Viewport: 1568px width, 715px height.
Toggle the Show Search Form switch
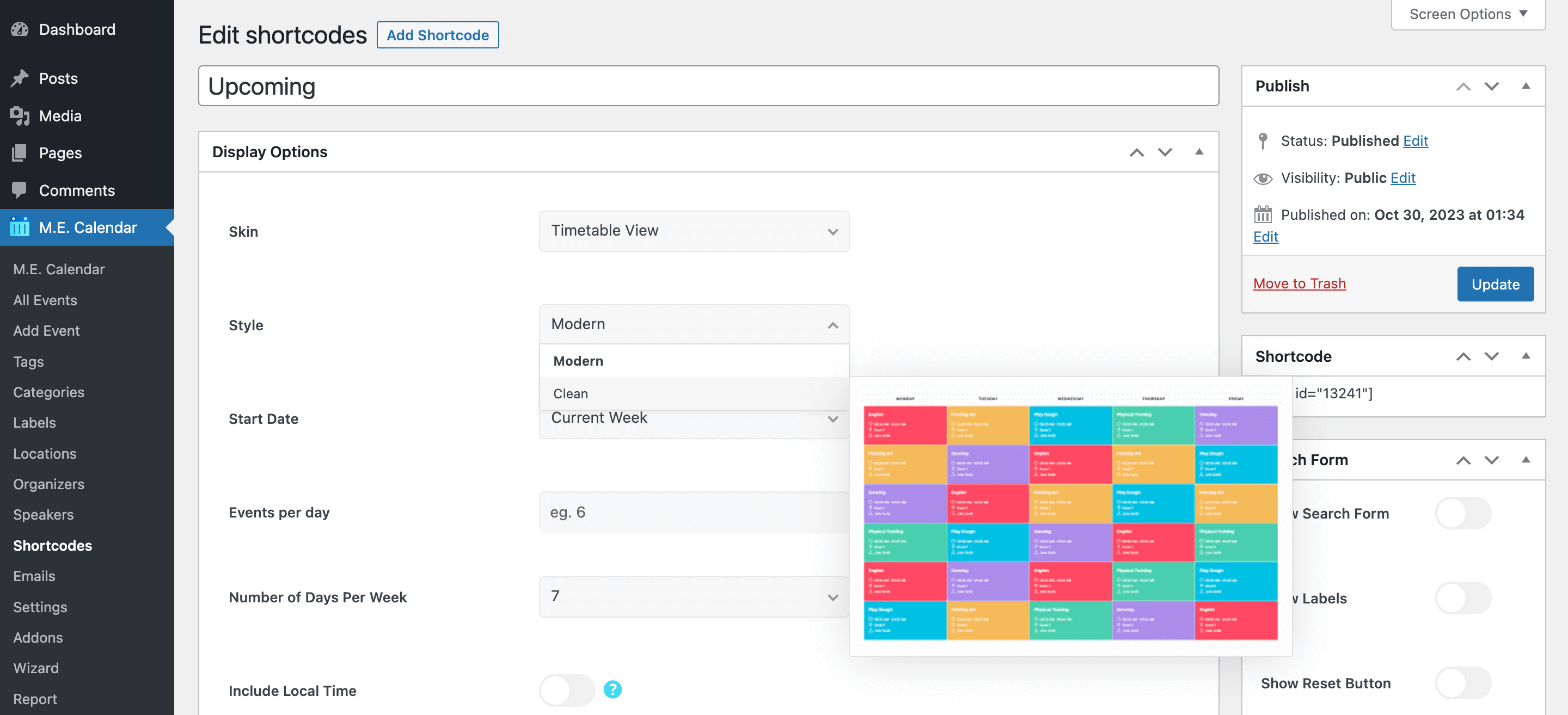(1463, 514)
